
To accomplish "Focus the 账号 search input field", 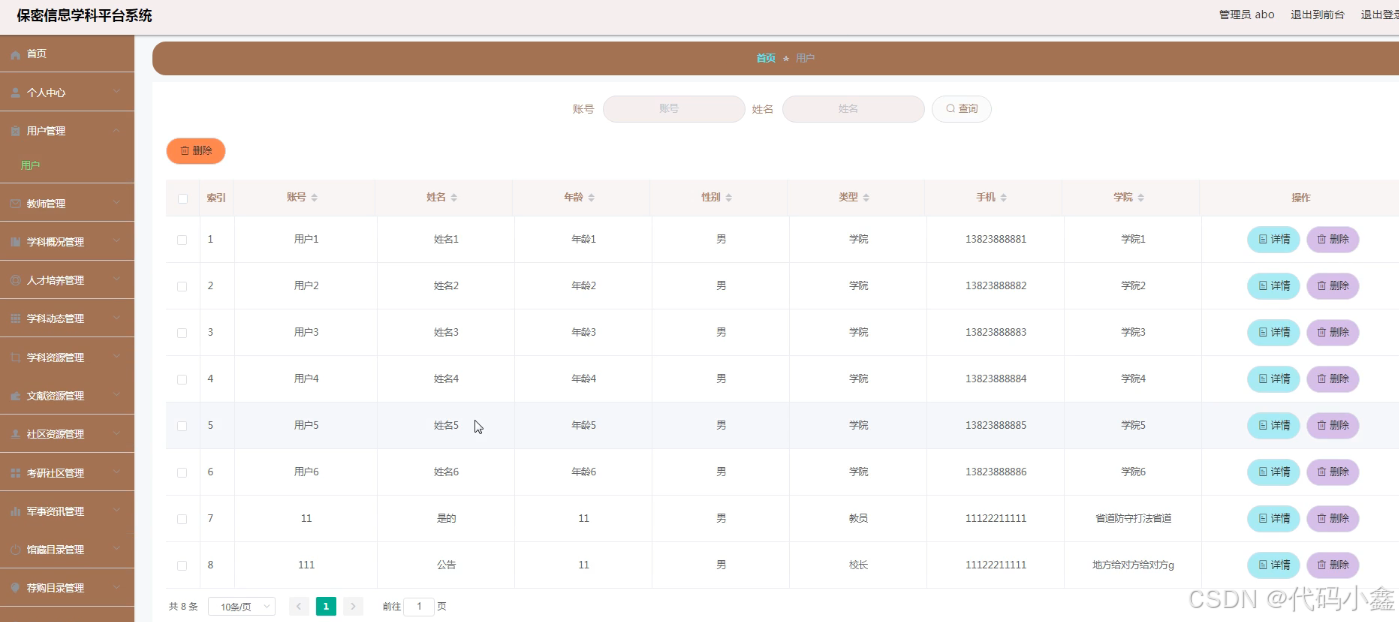I will [x=674, y=109].
